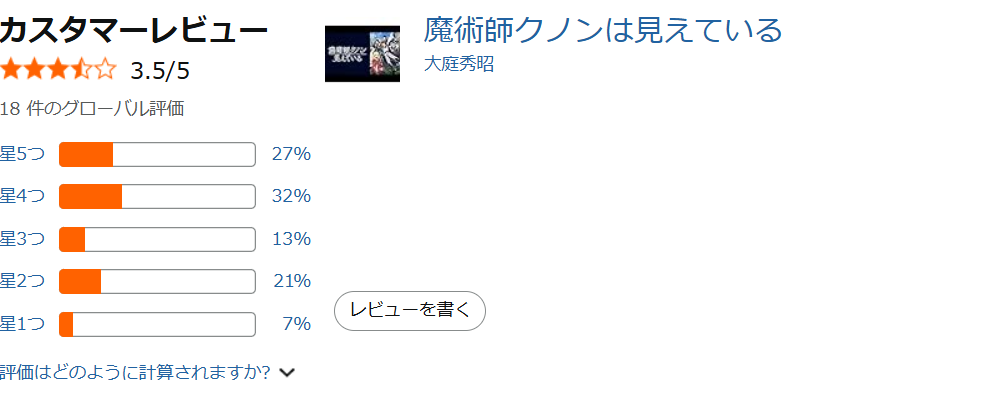Show reviews under the 星1つ label
This screenshot has width=996, height=407.
(22, 324)
